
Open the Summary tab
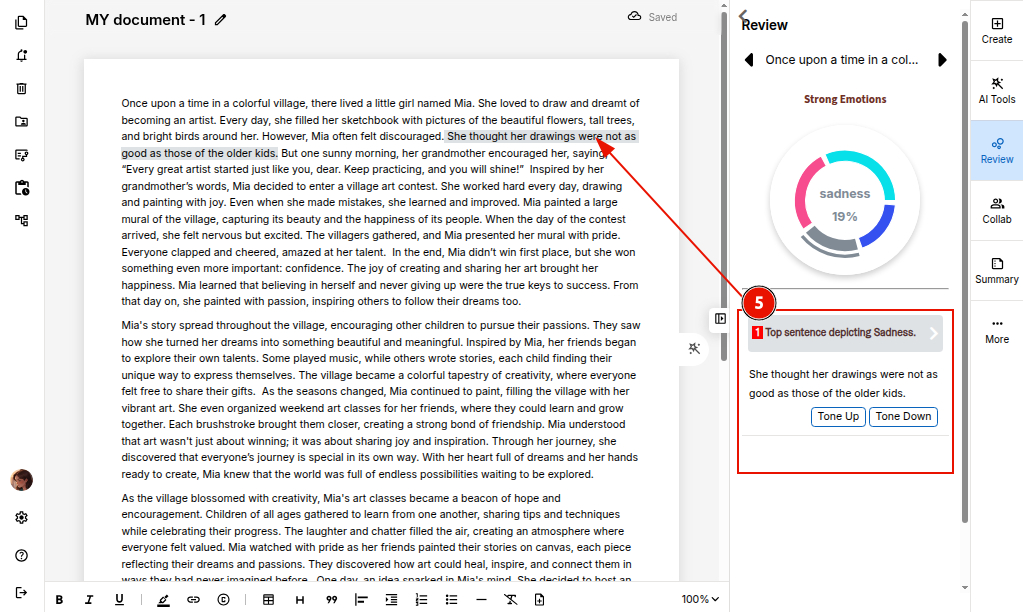996,270
